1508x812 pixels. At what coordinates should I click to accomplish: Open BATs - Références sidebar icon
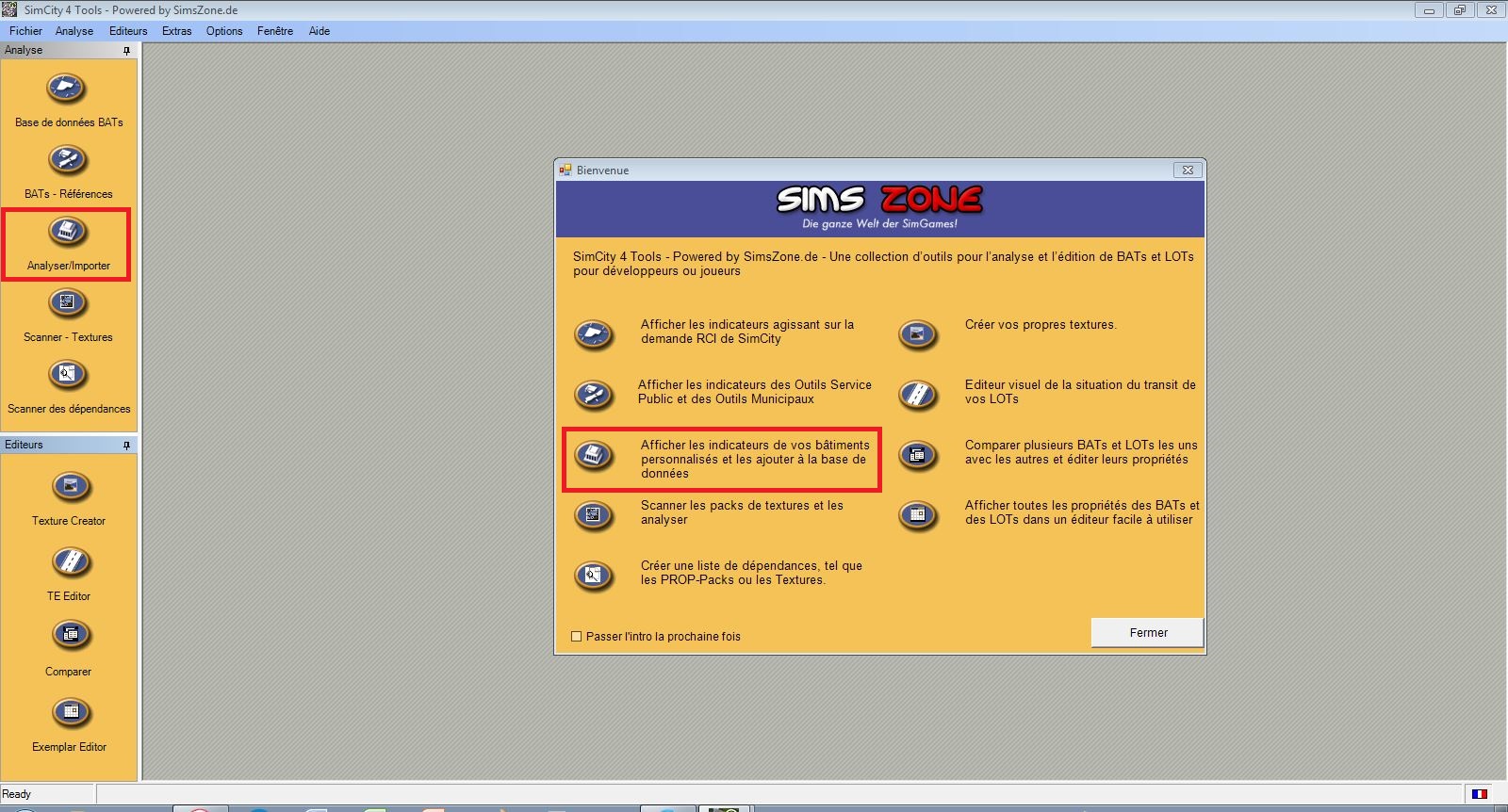[67, 160]
